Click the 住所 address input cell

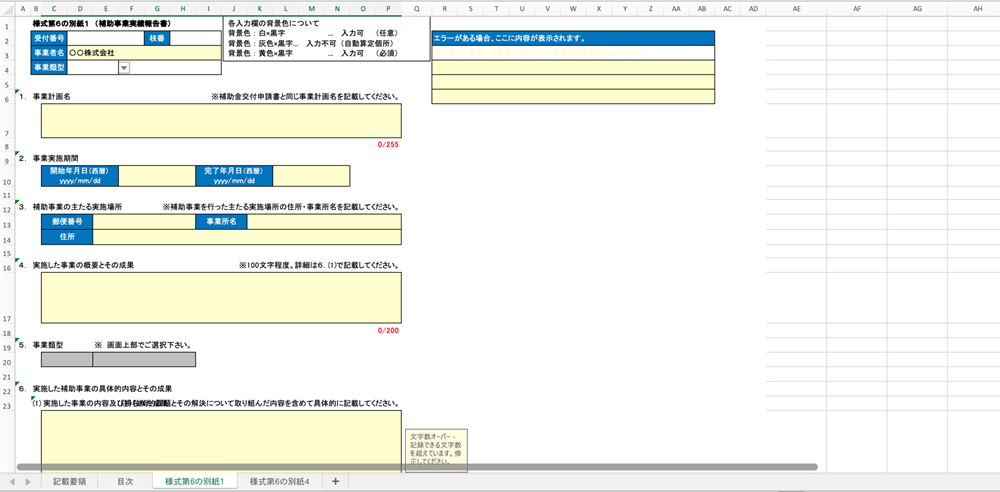(247, 237)
